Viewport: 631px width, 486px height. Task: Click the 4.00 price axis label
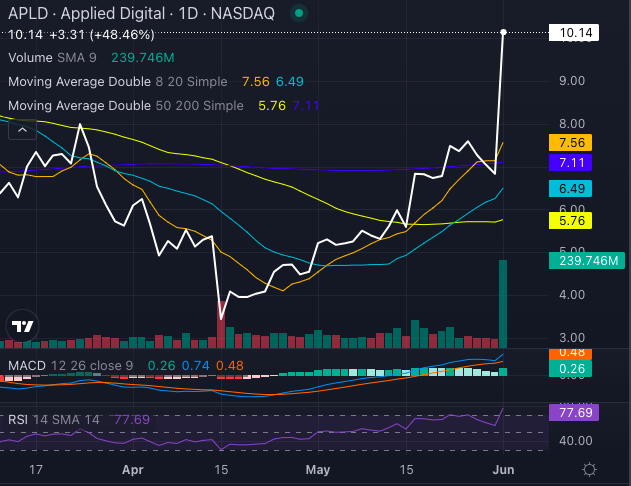point(572,295)
